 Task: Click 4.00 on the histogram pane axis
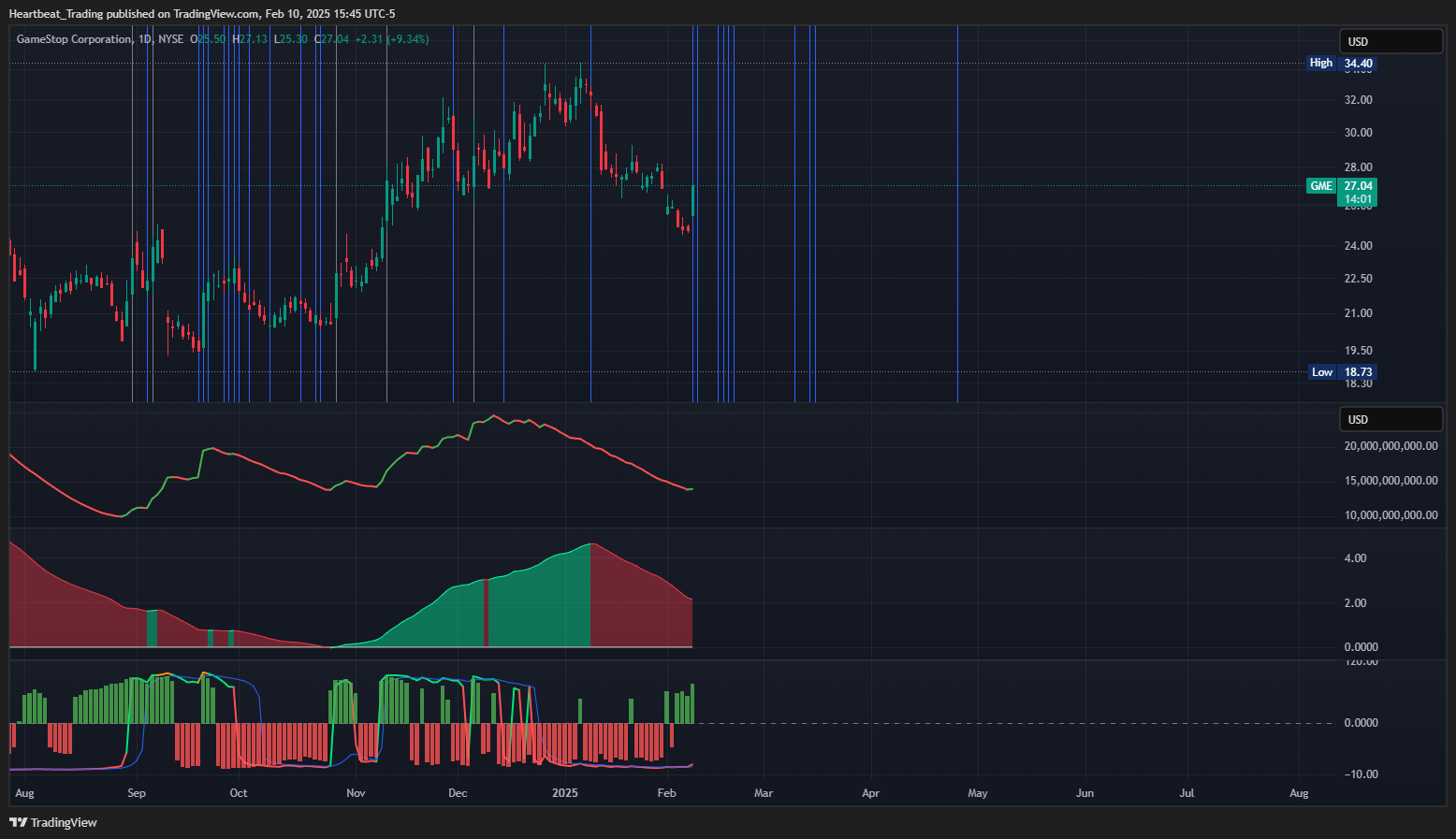pos(1355,558)
